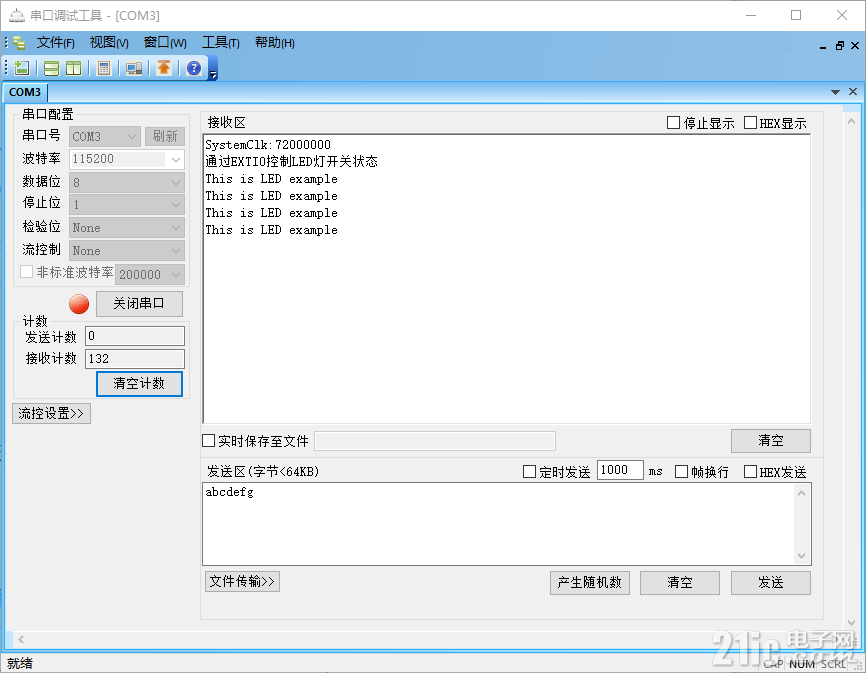
Task: Enable the HEX发送 checkbox
Action: coord(750,471)
